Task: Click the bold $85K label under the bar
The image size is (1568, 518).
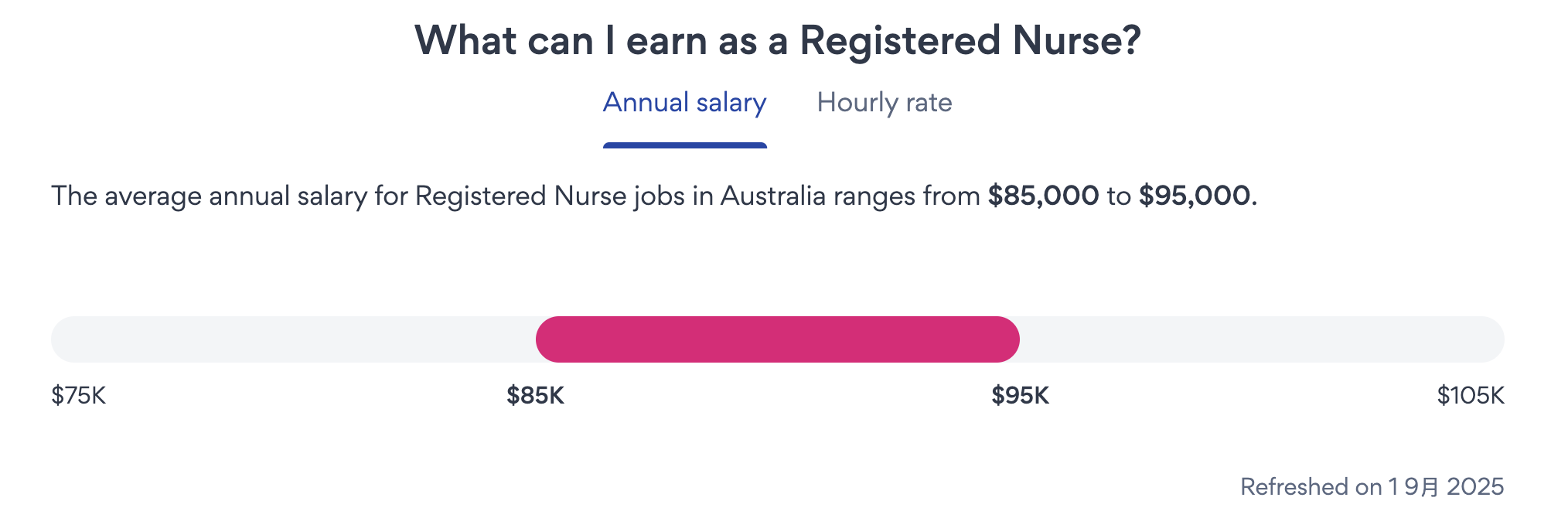Action: pyautogui.click(x=535, y=396)
